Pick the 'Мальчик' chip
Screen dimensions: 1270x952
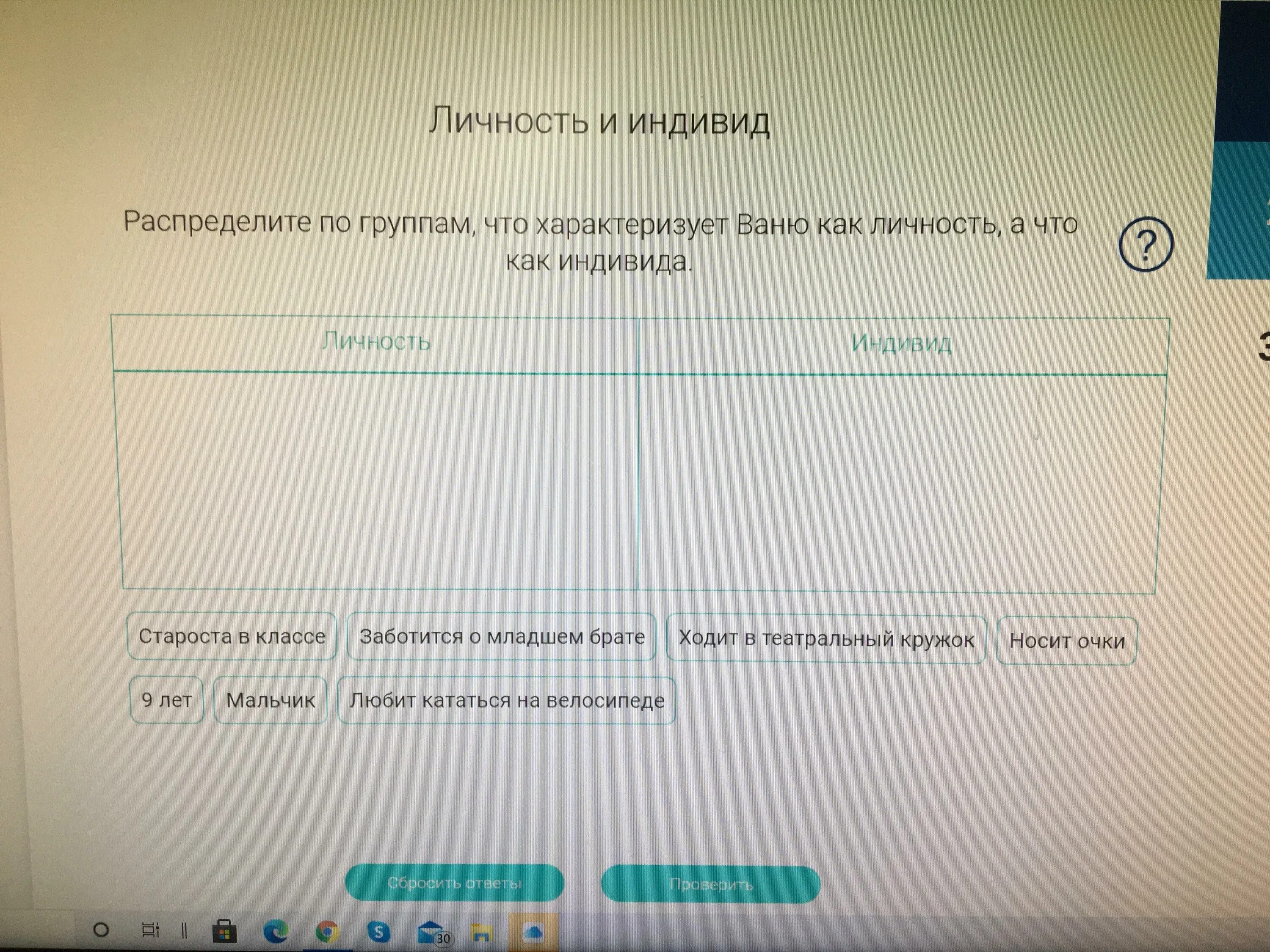pos(271,700)
